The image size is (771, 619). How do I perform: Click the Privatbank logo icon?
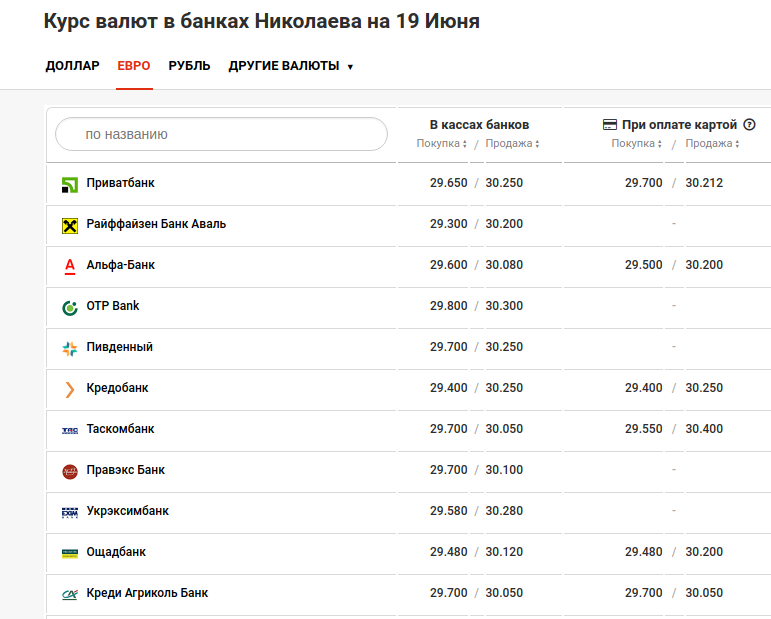click(x=70, y=185)
